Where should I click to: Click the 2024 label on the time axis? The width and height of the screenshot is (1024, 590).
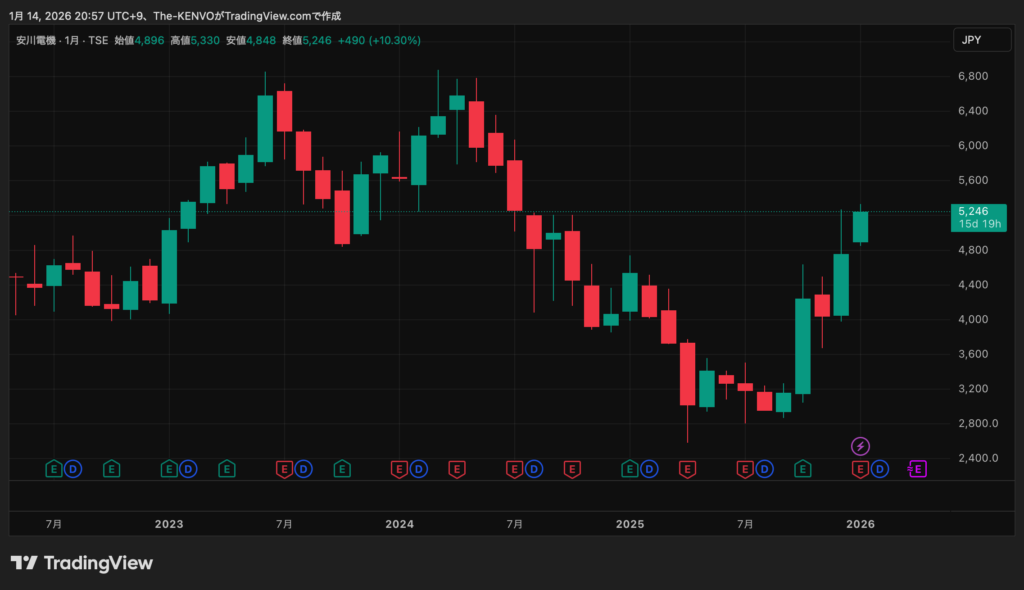(399, 524)
